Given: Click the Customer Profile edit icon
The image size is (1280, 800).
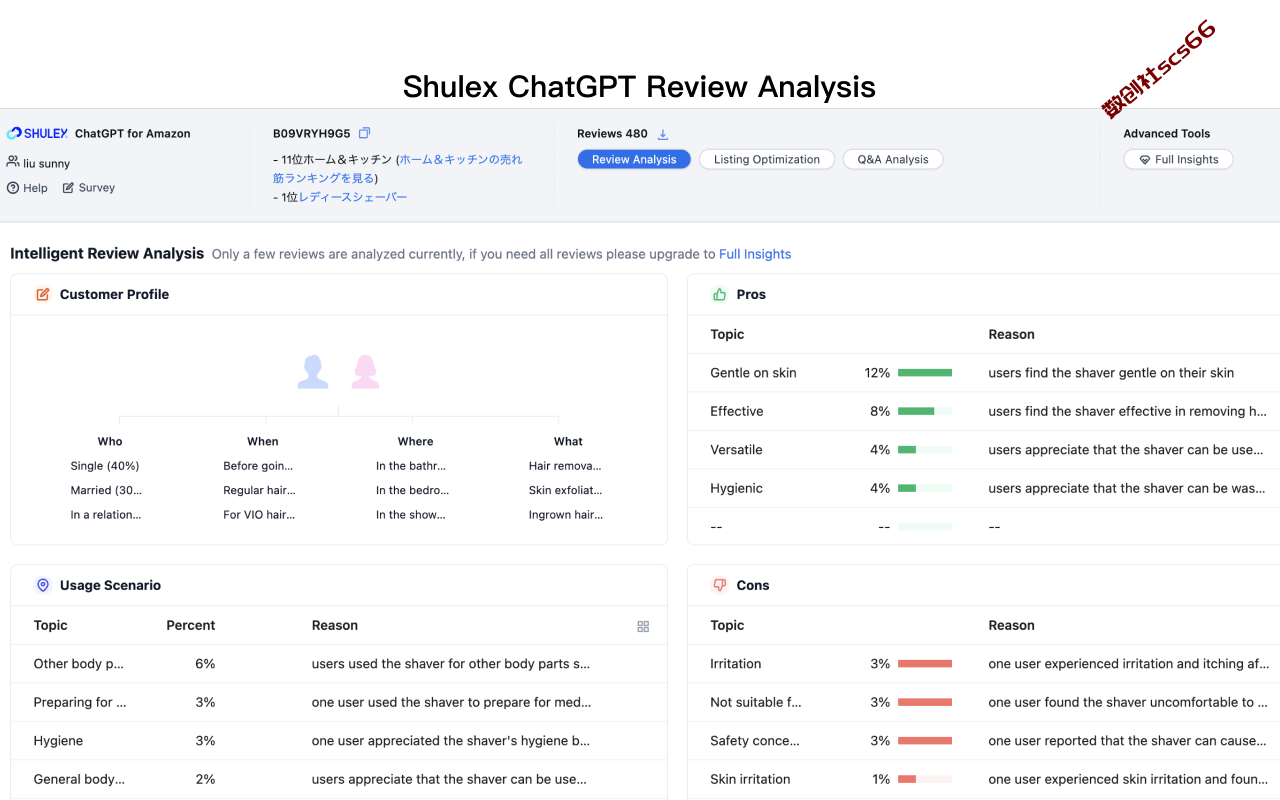Looking at the screenshot, I should click(x=43, y=294).
